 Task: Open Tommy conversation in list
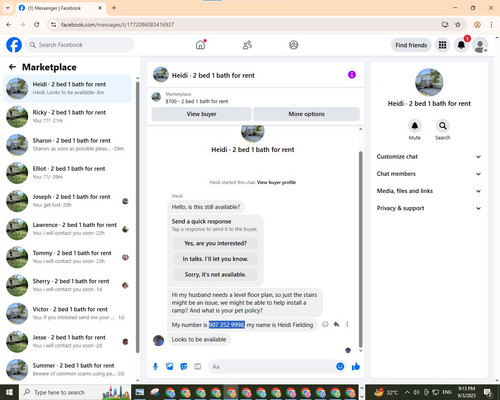click(x=67, y=257)
